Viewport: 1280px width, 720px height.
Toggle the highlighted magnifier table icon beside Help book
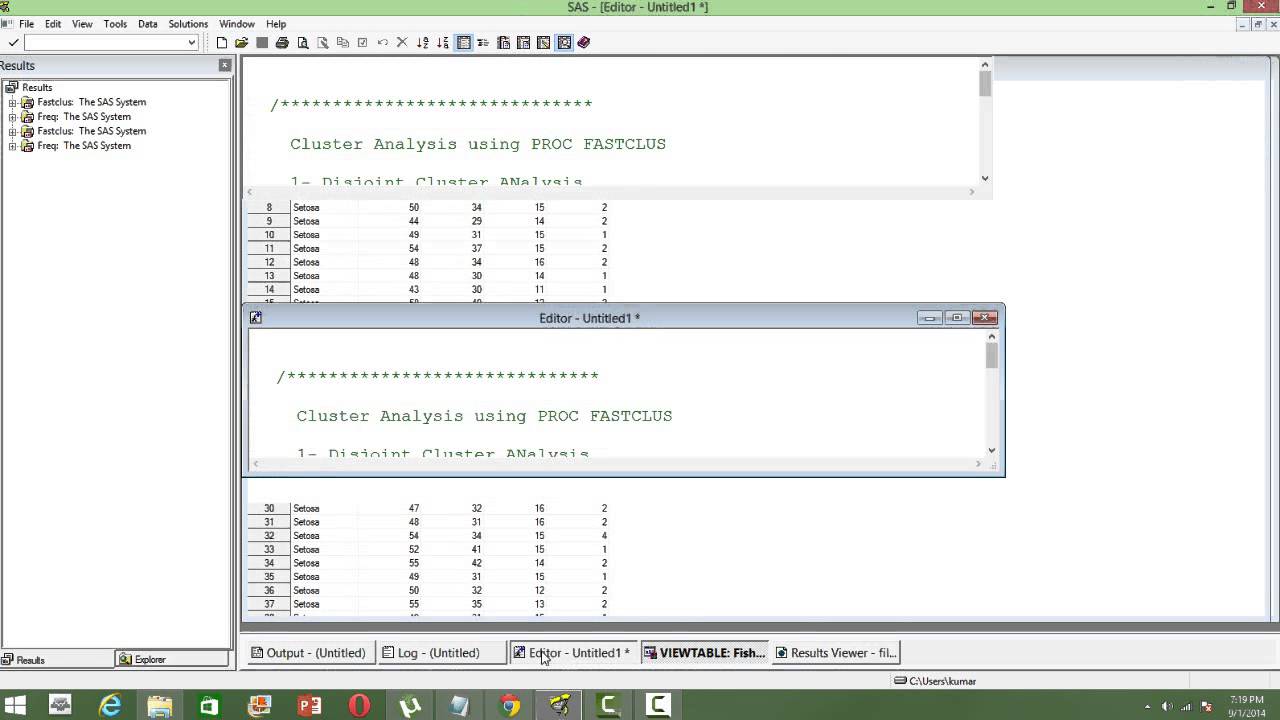click(564, 43)
